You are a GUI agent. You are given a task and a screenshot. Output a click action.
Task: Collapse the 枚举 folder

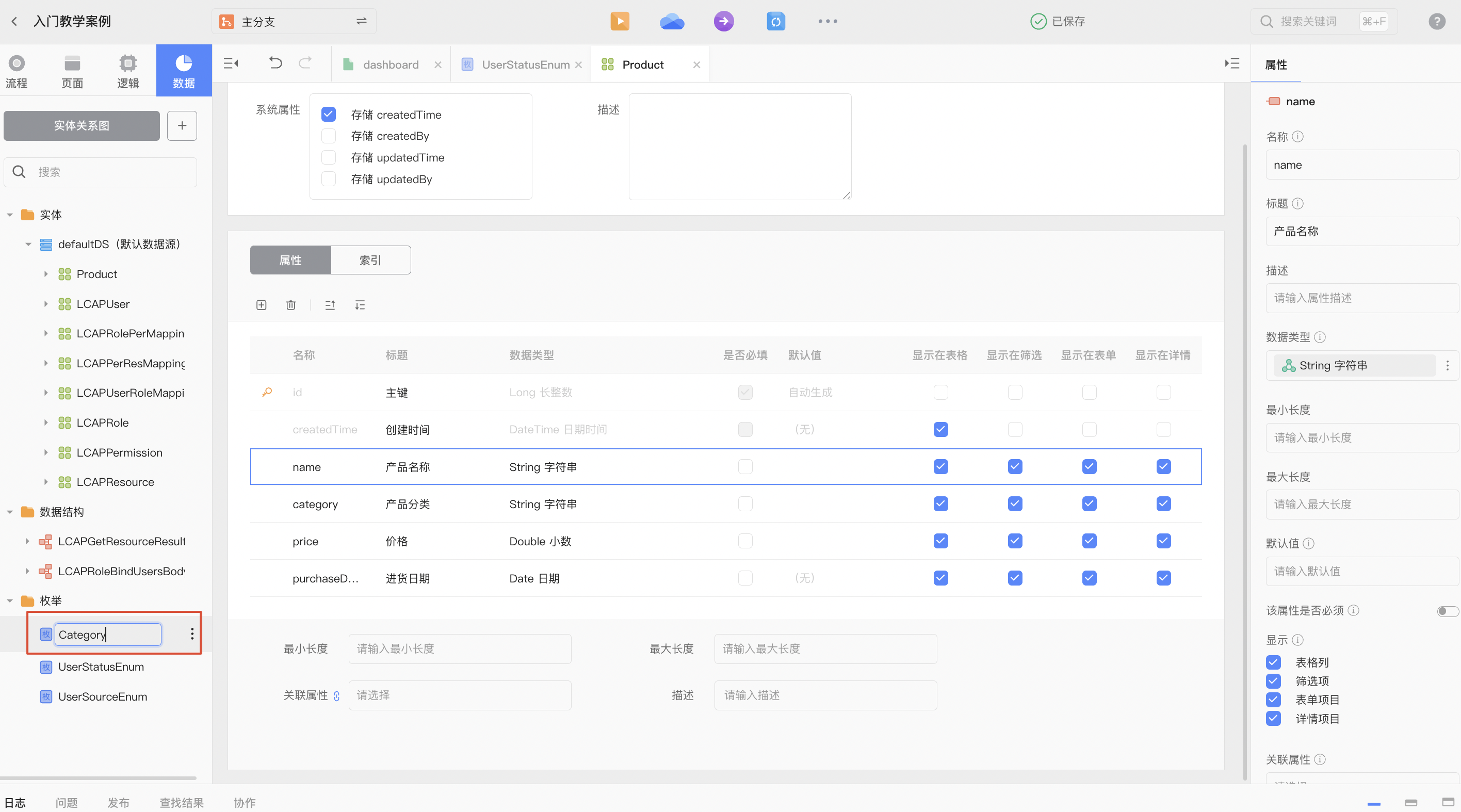pyautogui.click(x=10, y=600)
